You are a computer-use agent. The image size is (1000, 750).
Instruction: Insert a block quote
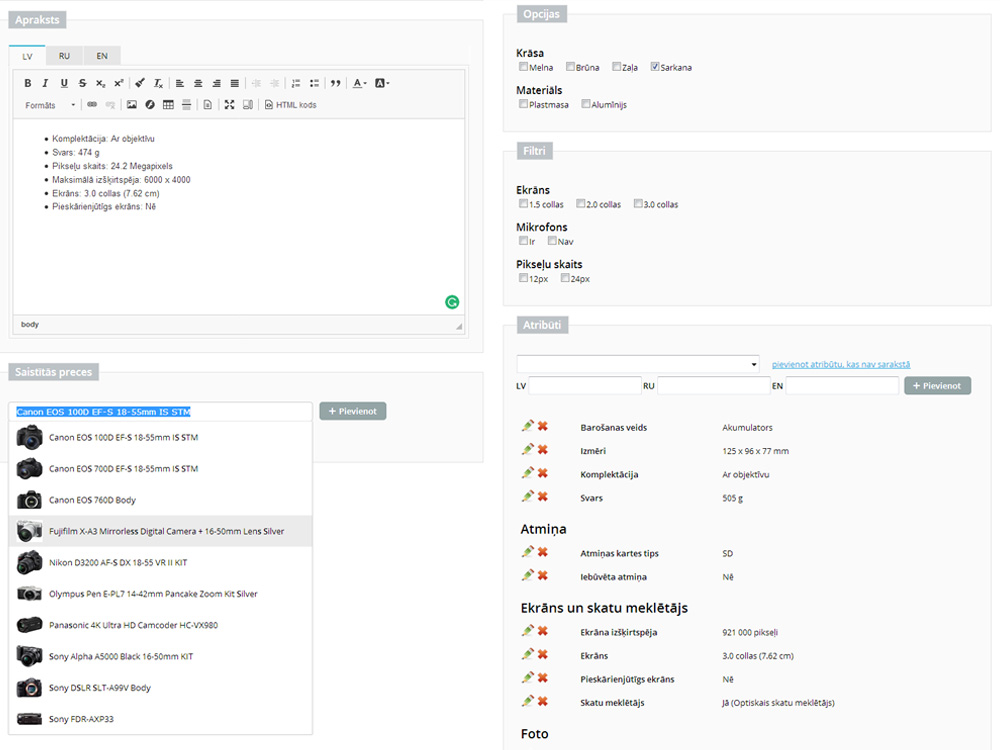point(336,83)
